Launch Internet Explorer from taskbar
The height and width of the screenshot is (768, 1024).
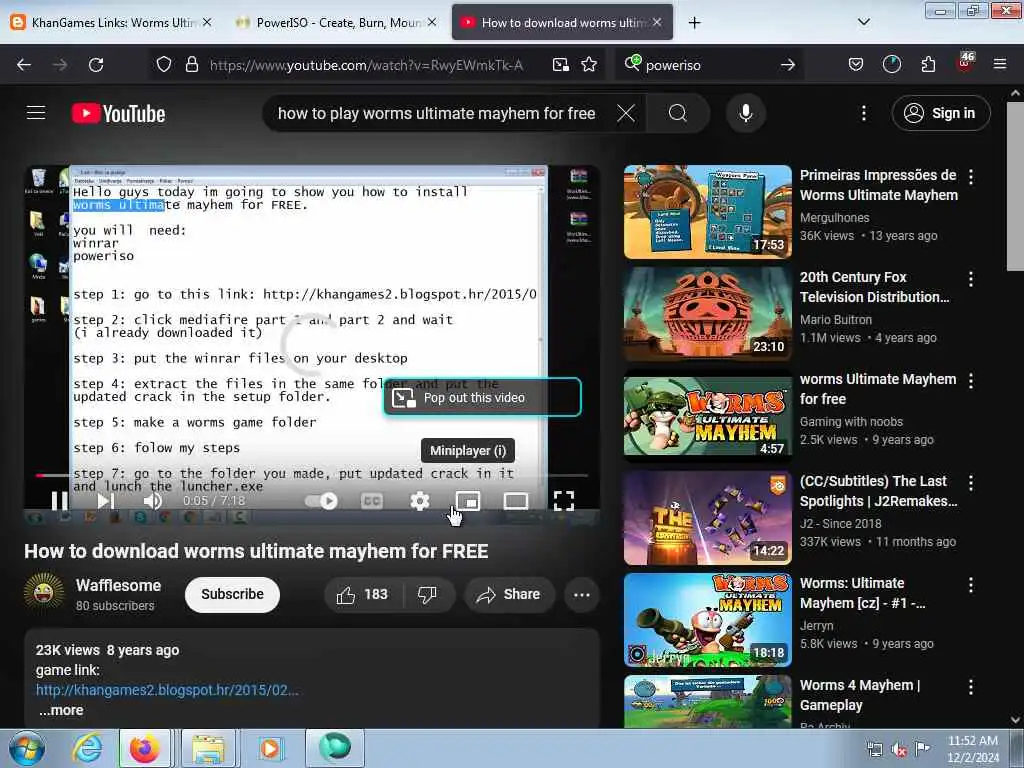click(x=87, y=748)
